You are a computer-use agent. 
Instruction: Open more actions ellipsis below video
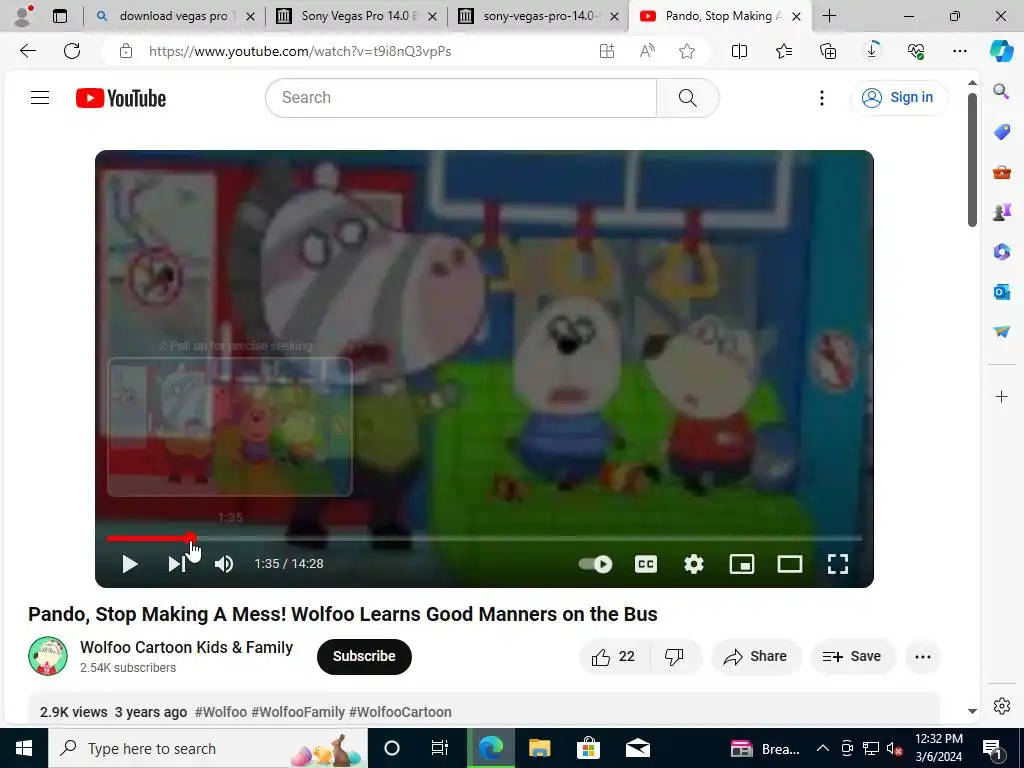coord(923,656)
